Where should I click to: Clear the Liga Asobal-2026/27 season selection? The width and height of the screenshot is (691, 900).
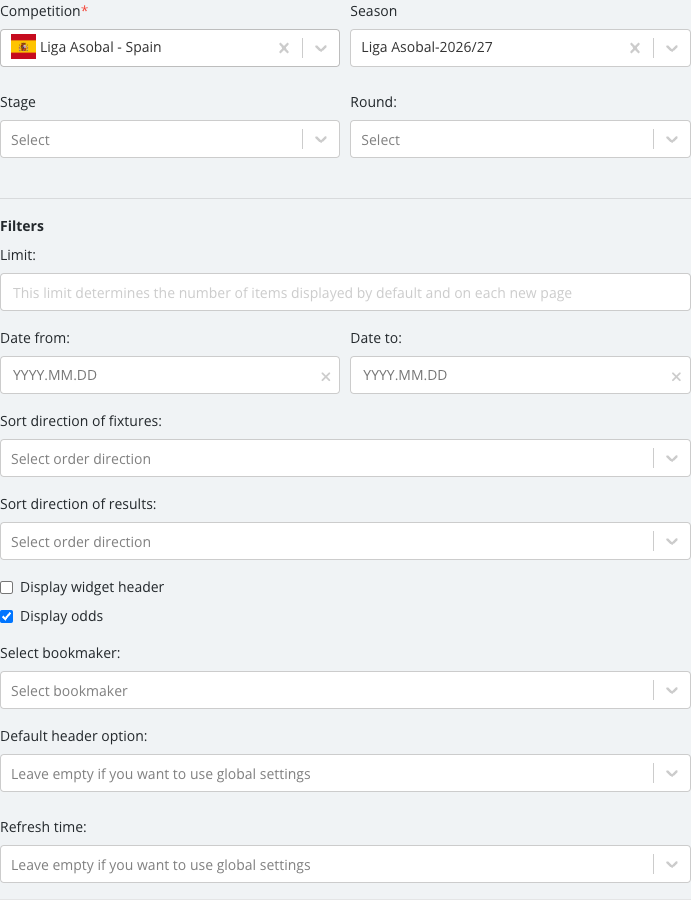tap(635, 48)
